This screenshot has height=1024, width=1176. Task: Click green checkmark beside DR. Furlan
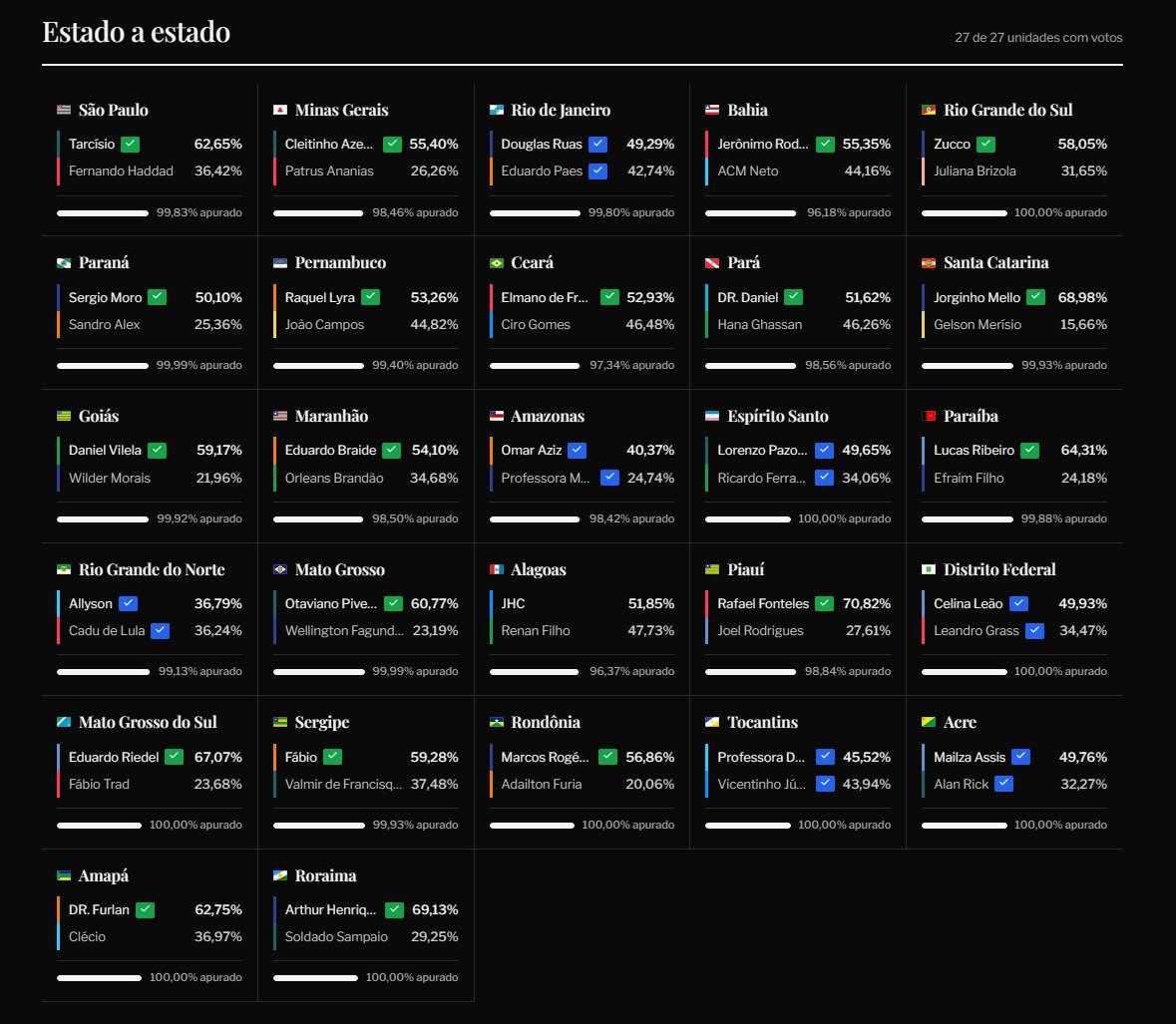[x=146, y=909]
